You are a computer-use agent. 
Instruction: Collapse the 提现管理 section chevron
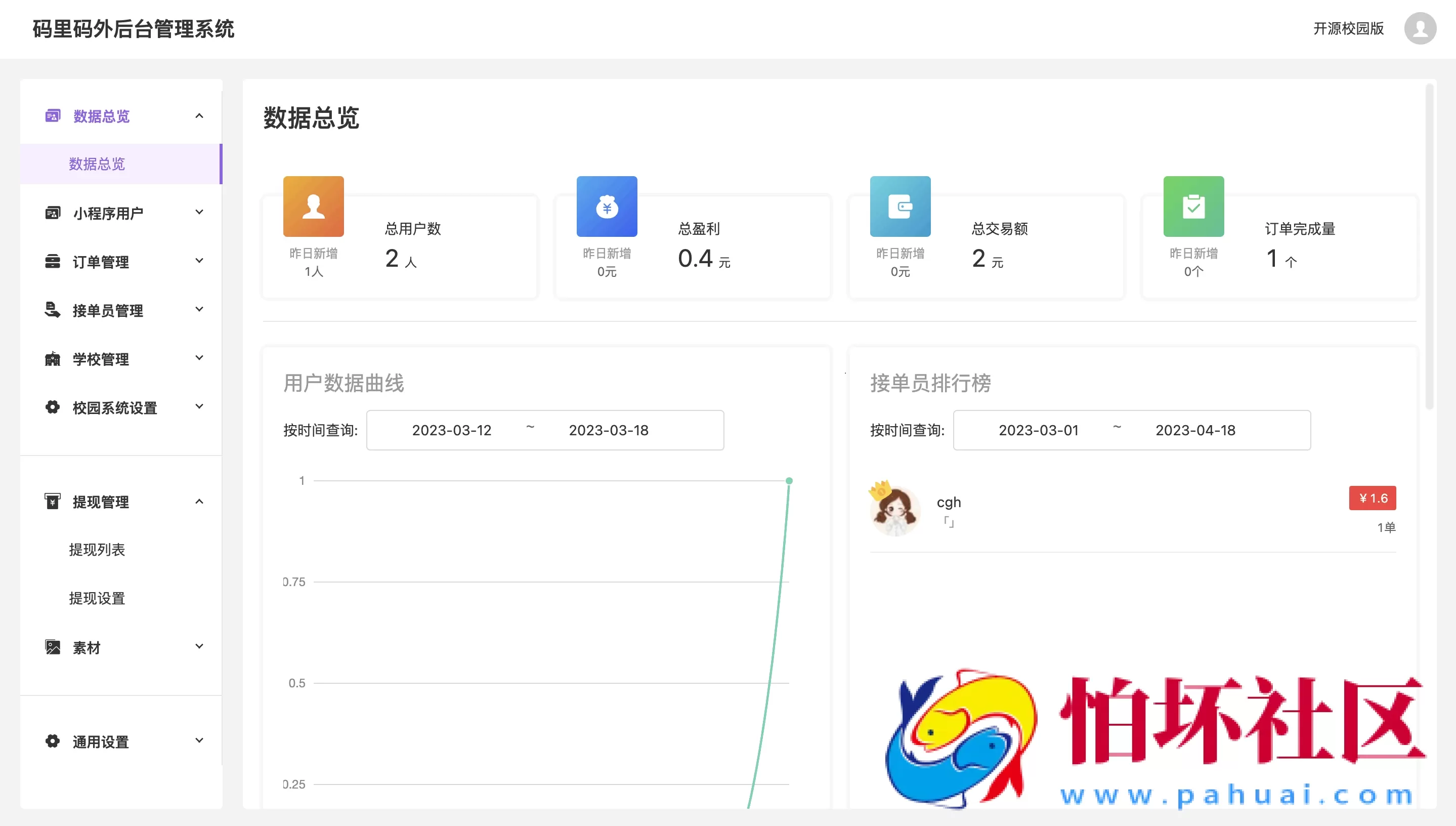[x=199, y=502]
